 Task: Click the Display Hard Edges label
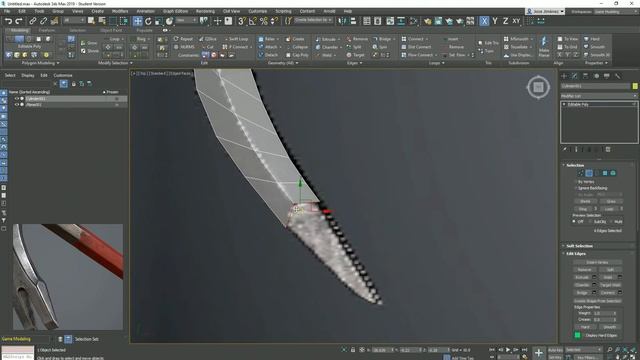click(601, 336)
